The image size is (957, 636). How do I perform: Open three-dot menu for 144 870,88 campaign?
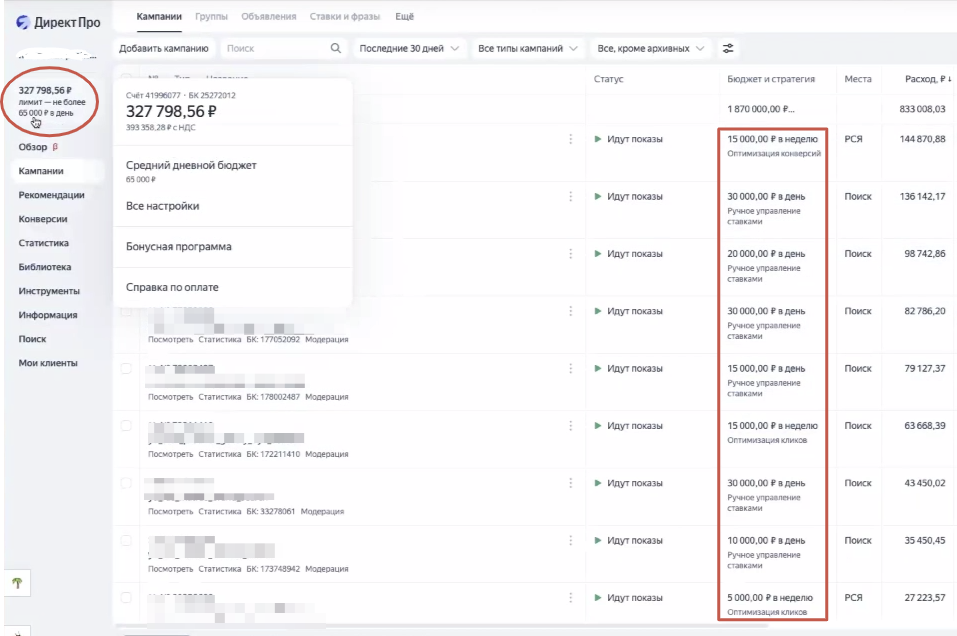(571, 139)
